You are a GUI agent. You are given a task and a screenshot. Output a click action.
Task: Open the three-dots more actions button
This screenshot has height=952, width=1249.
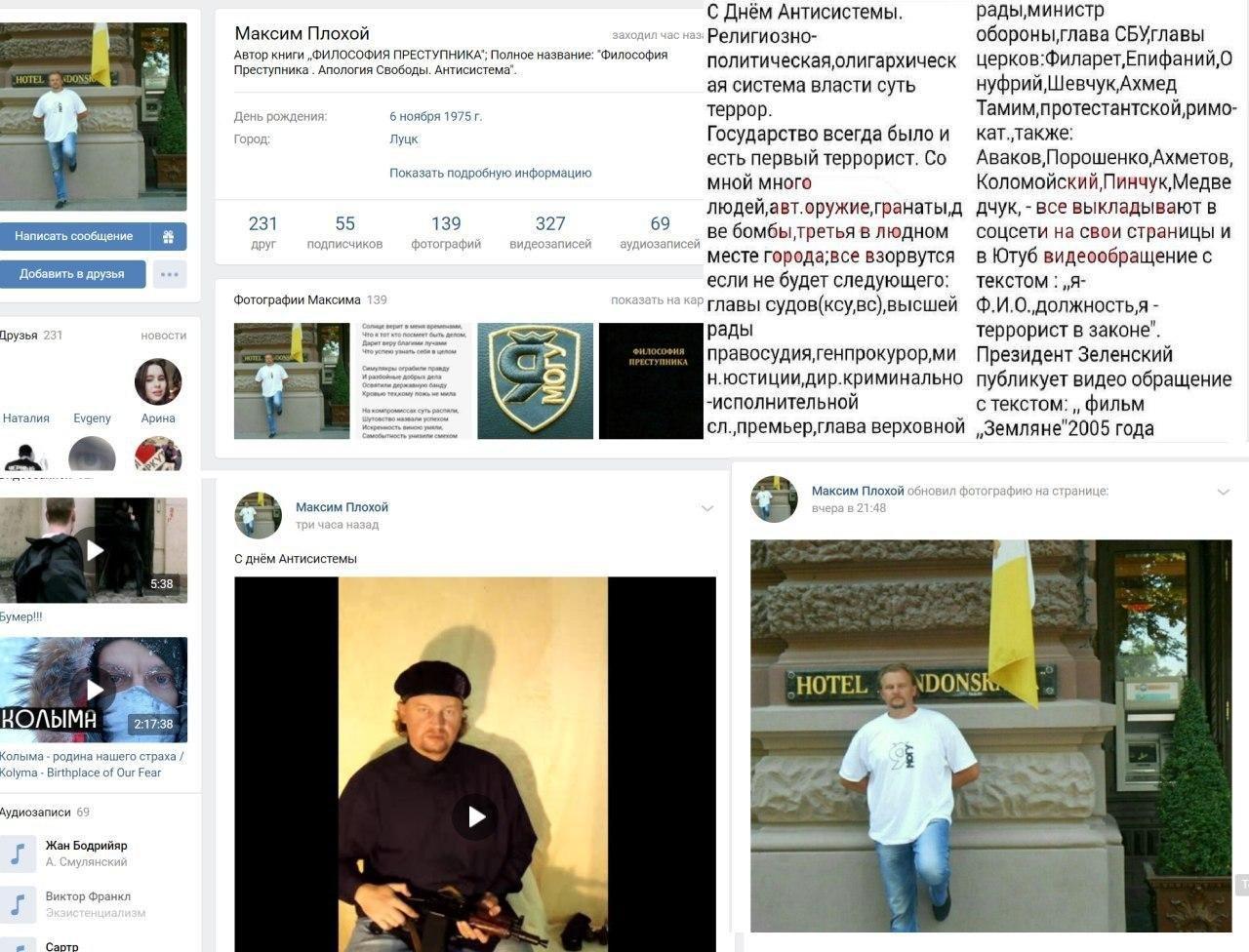[169, 274]
